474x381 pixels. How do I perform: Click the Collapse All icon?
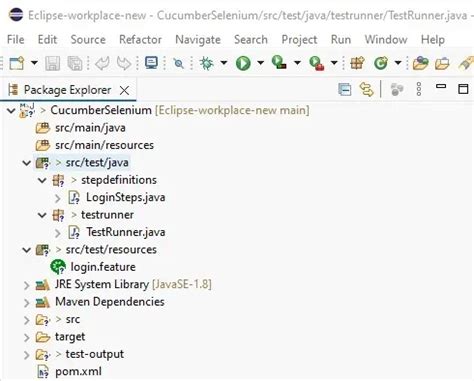[x=344, y=89]
